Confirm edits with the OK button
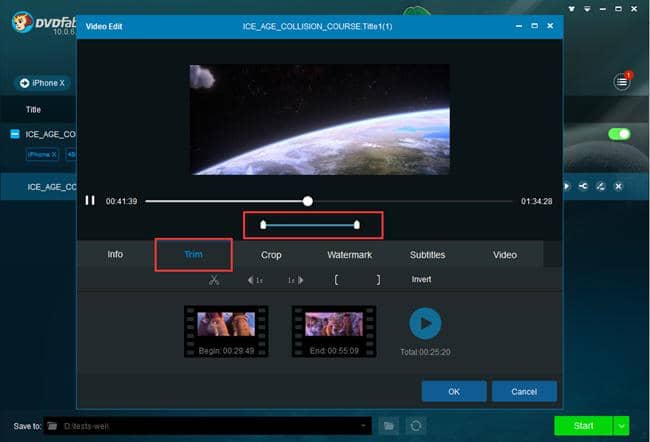This screenshot has width=650, height=442. click(x=454, y=391)
